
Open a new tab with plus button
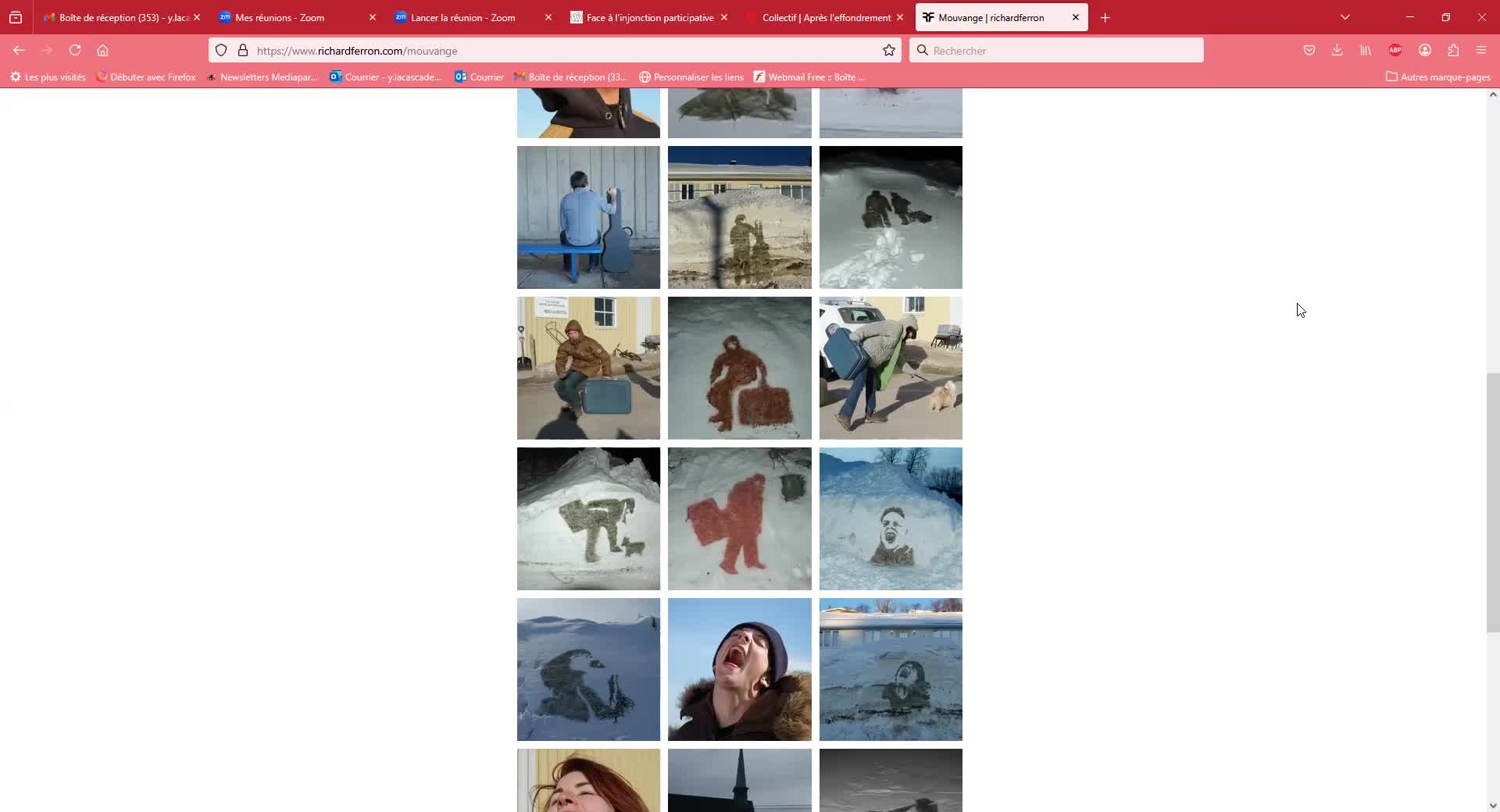(1105, 17)
